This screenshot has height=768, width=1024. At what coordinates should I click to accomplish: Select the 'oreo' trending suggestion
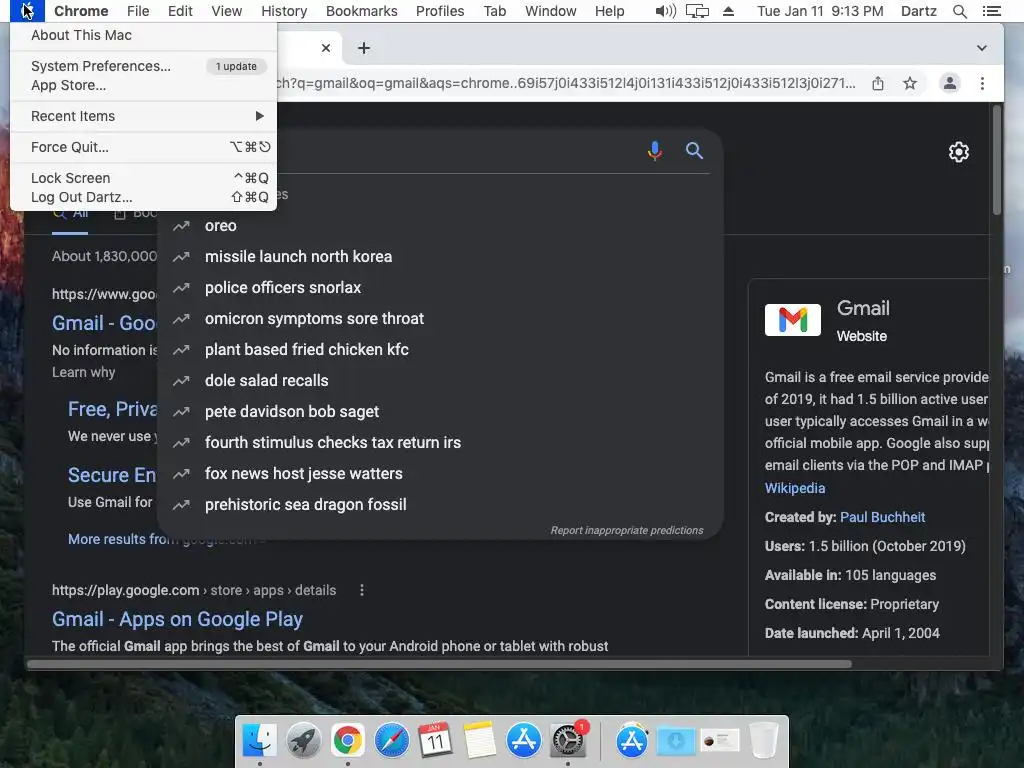440,226
